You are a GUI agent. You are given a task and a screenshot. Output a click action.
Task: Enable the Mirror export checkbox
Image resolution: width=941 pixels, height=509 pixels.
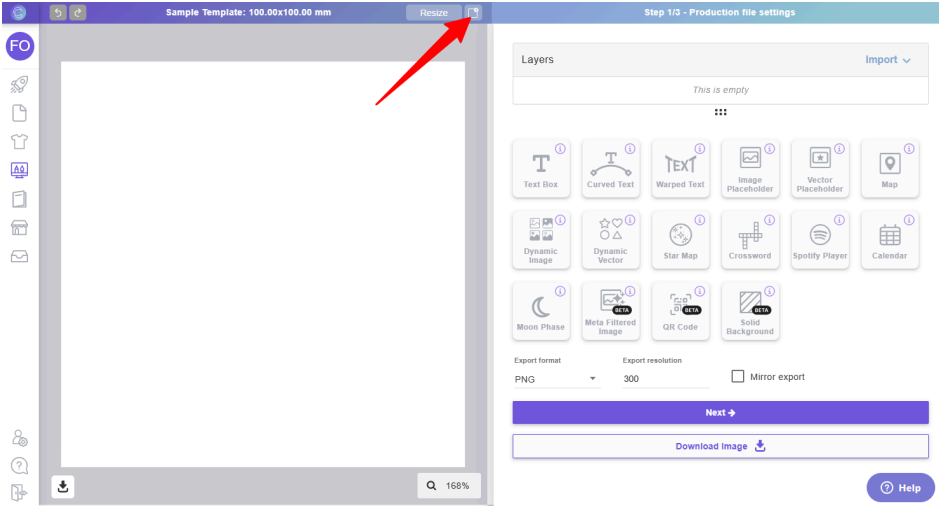pyautogui.click(x=738, y=377)
